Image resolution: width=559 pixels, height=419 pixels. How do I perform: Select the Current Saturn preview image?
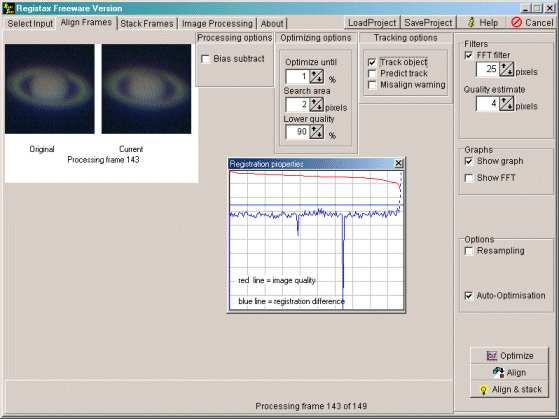point(146,89)
